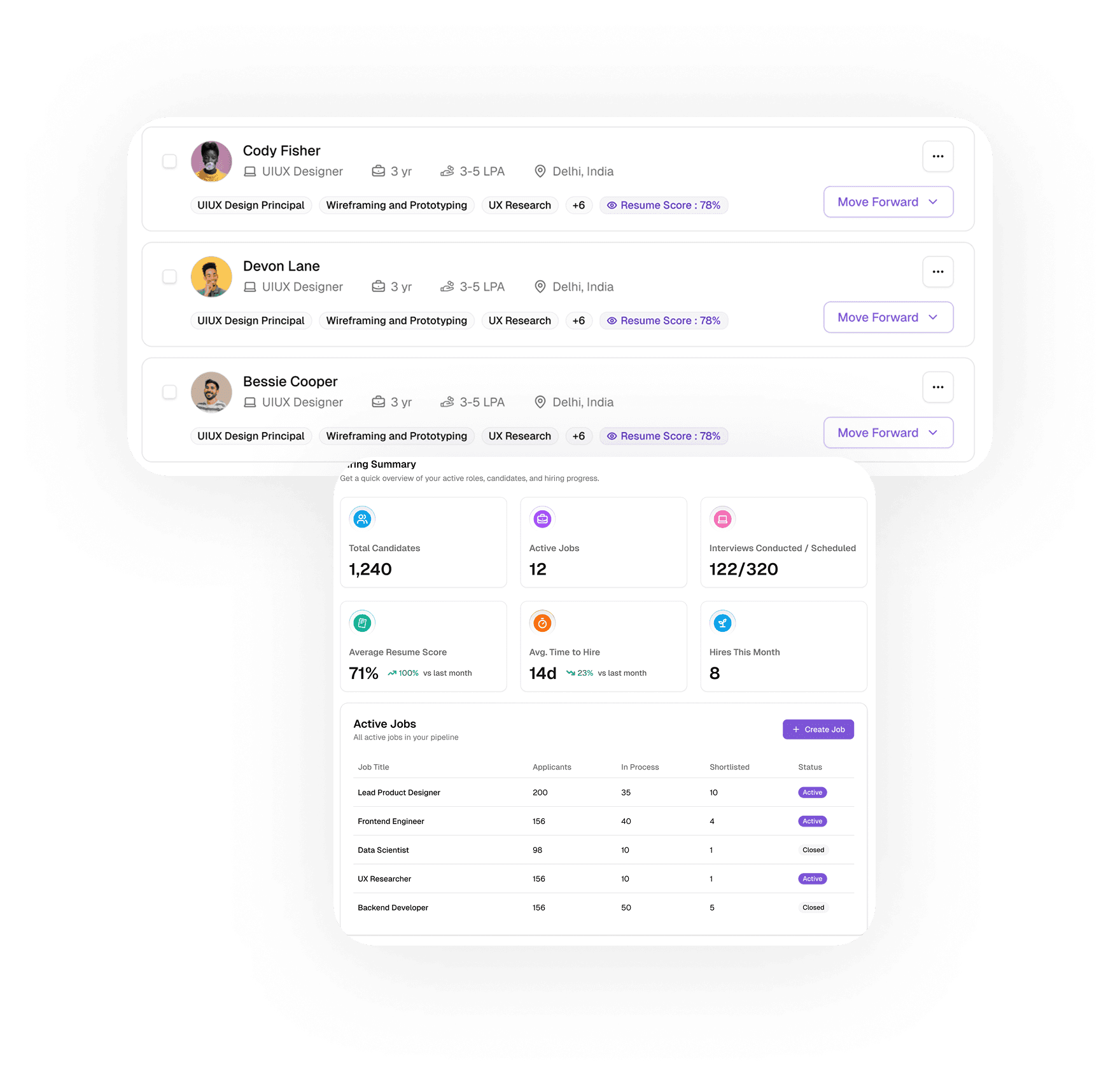Click the Interviews Conducted laptop icon
The image size is (1120, 1083).
[x=722, y=519]
